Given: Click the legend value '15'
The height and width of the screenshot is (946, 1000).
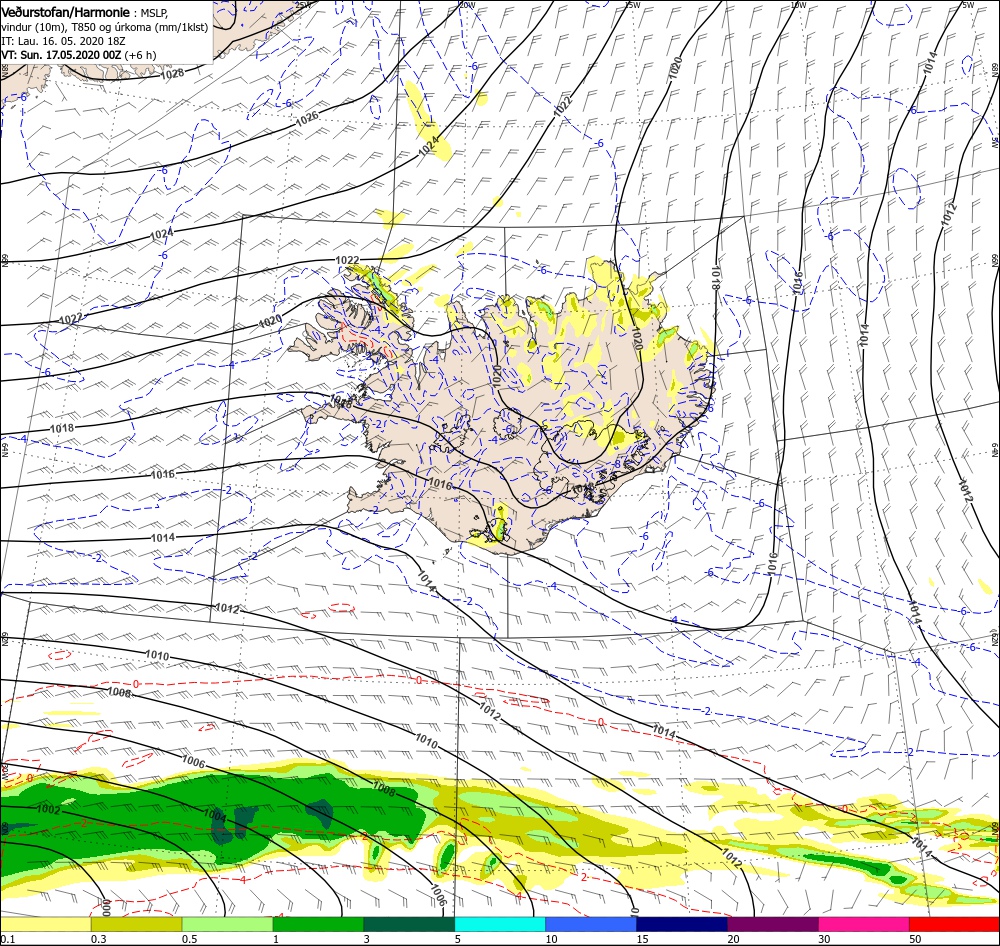Looking at the screenshot, I should pos(642,939).
